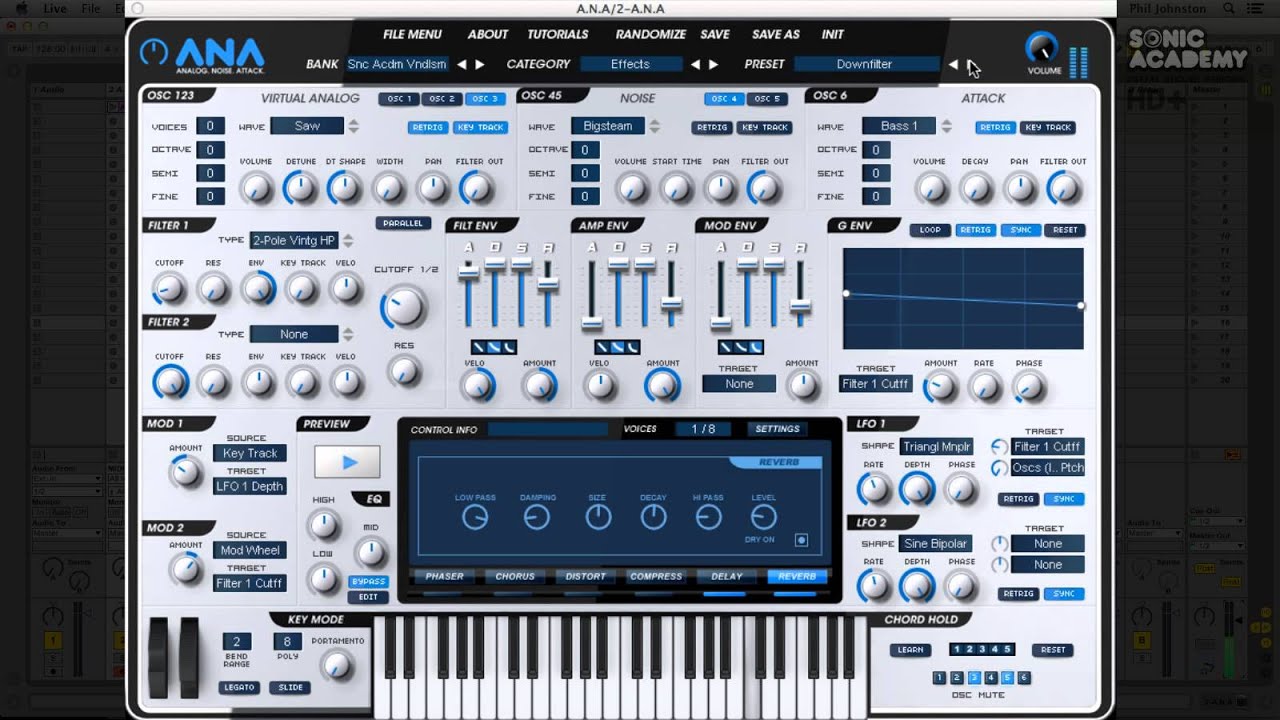Go to next bank with right arrow
Viewport: 1280px width, 720px height.
tap(480, 64)
